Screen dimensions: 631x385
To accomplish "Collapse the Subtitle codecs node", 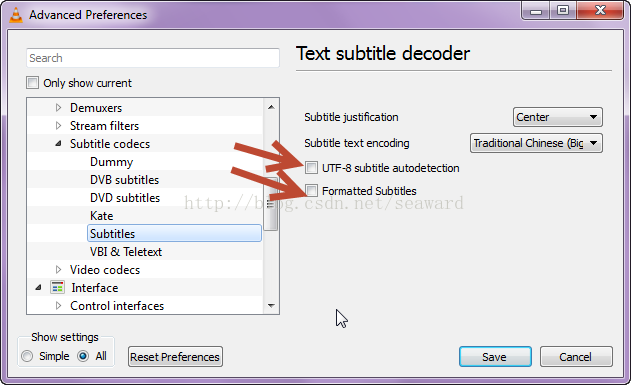I will [58, 143].
